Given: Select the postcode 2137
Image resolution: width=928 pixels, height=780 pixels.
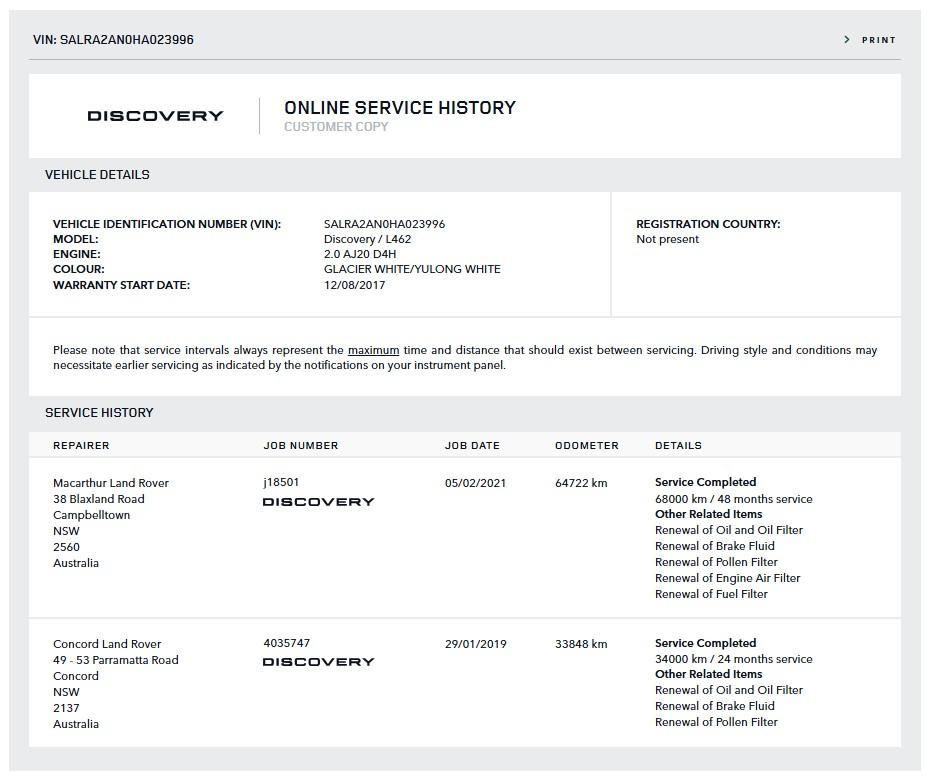Looking at the screenshot, I should coord(66,708).
